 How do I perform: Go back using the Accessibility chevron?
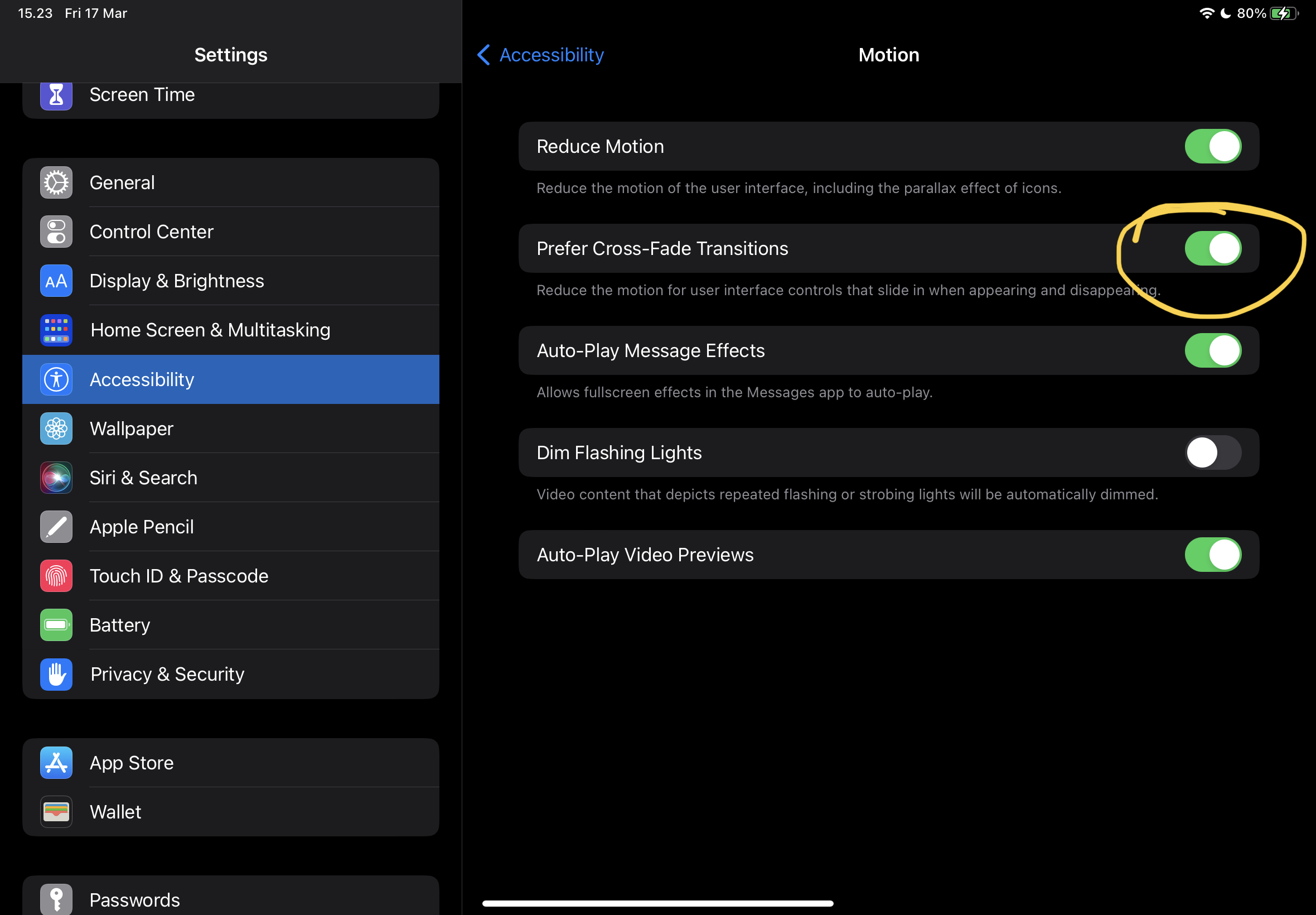click(484, 55)
